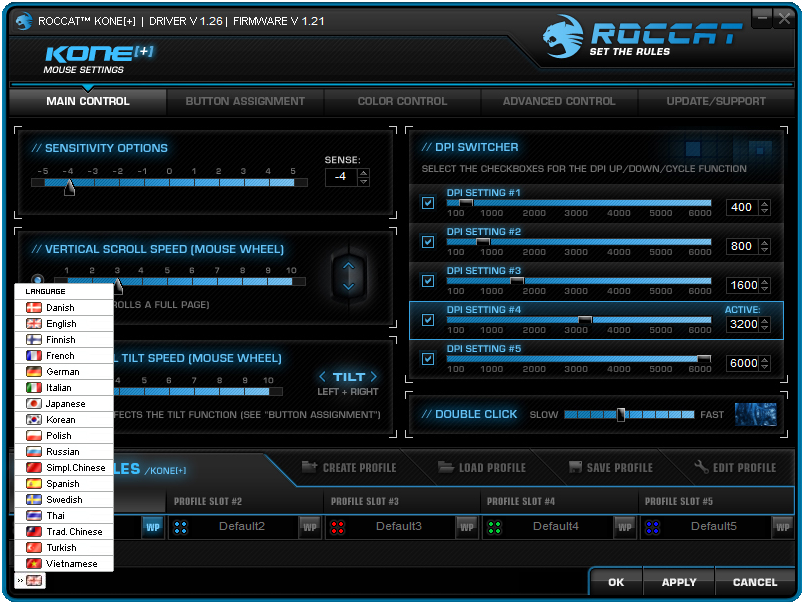Click the Sensitivity Options slider track

[169, 182]
